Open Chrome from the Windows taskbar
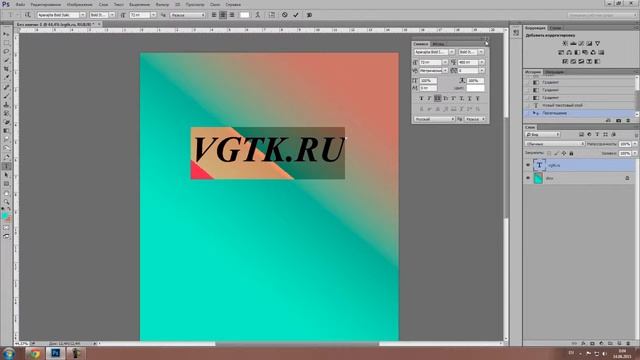Image resolution: width=640 pixels, height=360 pixels. point(34,353)
